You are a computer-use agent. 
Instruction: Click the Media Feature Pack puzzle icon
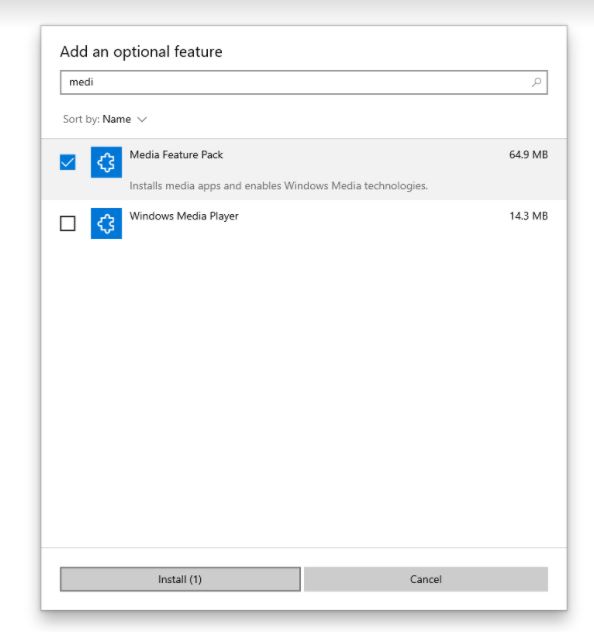[x=106, y=162]
